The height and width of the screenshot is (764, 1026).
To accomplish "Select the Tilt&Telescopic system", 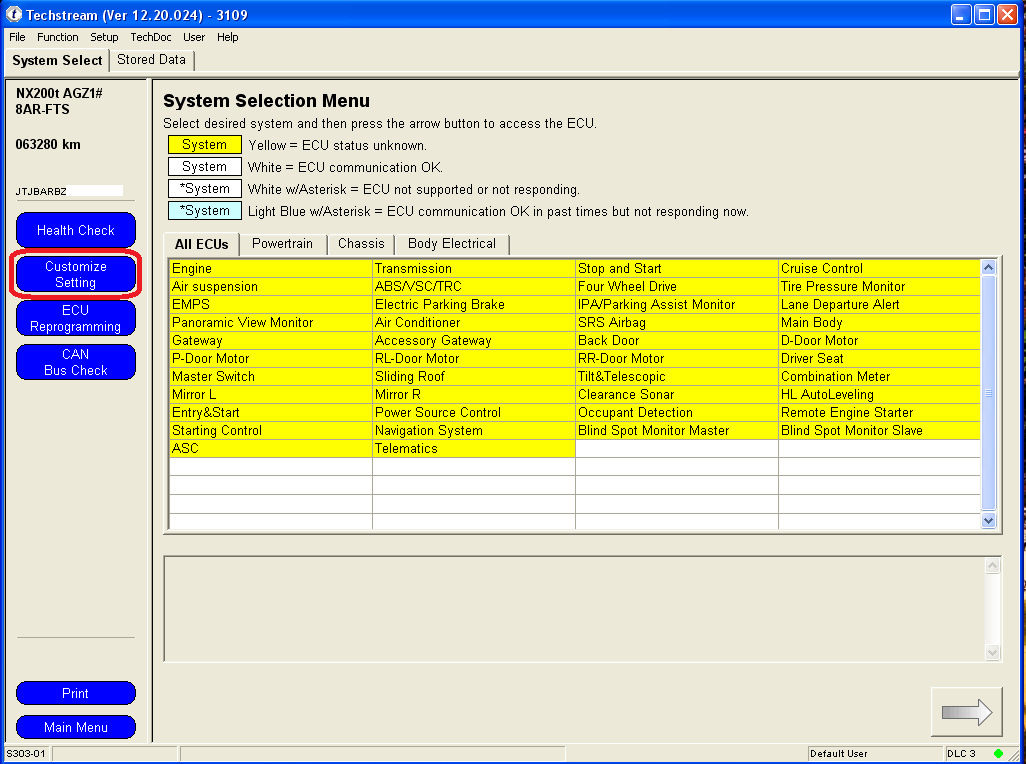I will point(677,376).
